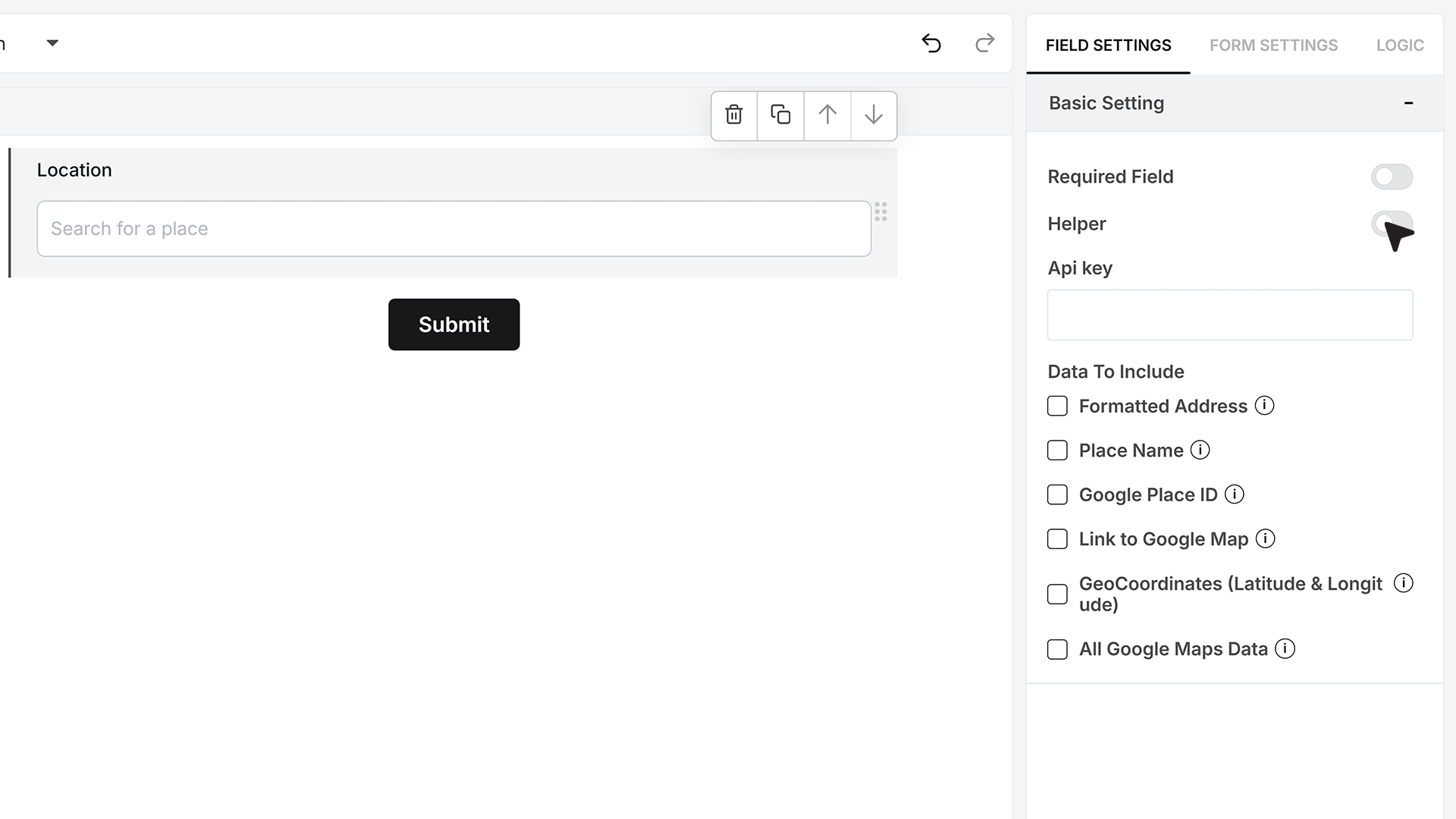Delete the Location field with trash icon
This screenshot has width=1456, height=819.
(x=733, y=115)
